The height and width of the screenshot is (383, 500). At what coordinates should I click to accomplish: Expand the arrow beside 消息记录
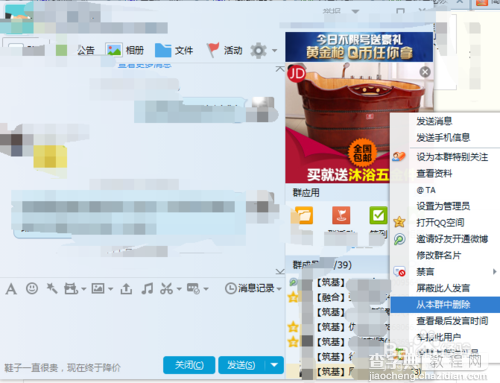279,289
